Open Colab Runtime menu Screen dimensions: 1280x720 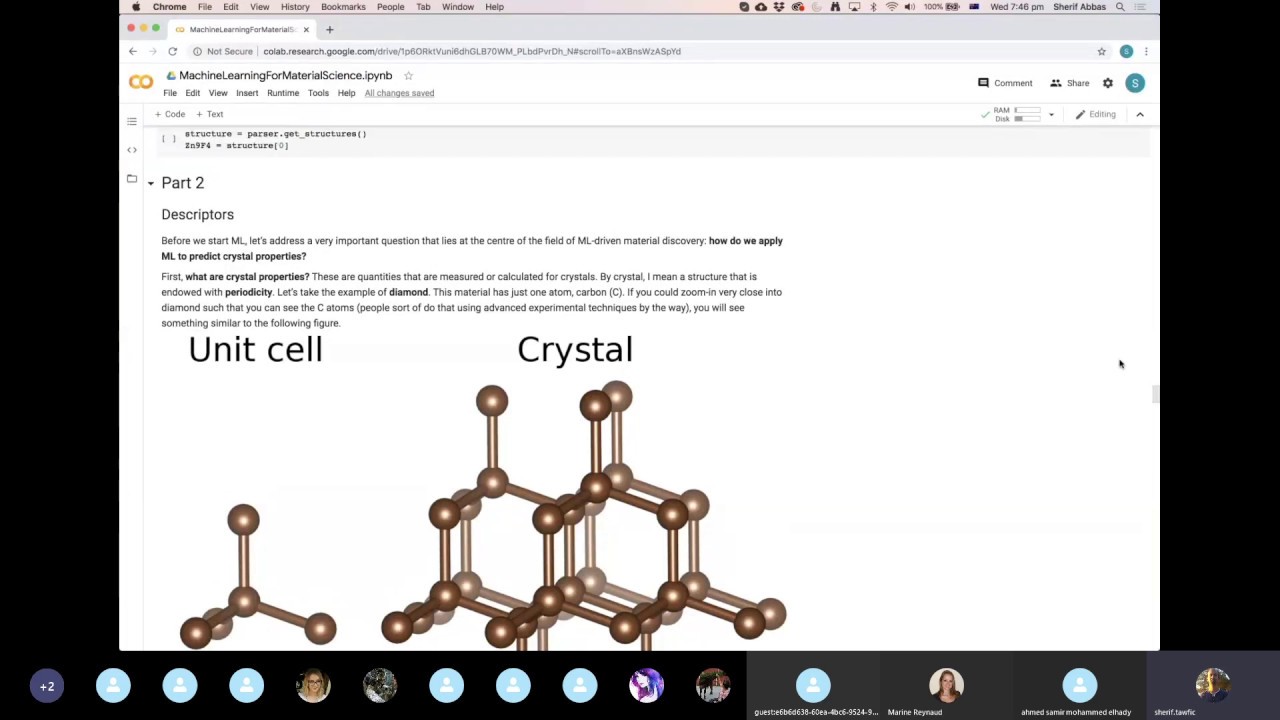click(x=283, y=93)
